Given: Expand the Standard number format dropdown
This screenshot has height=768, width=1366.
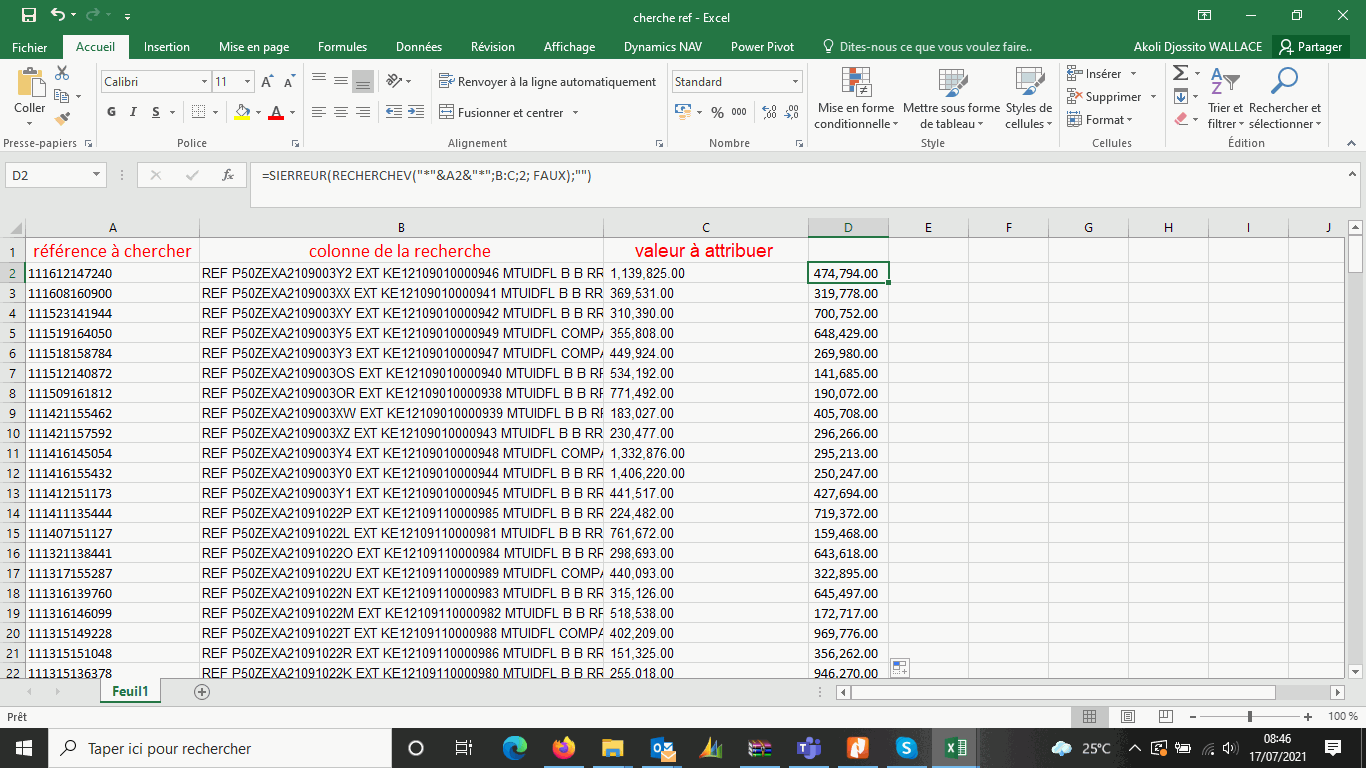Looking at the screenshot, I should click(795, 82).
